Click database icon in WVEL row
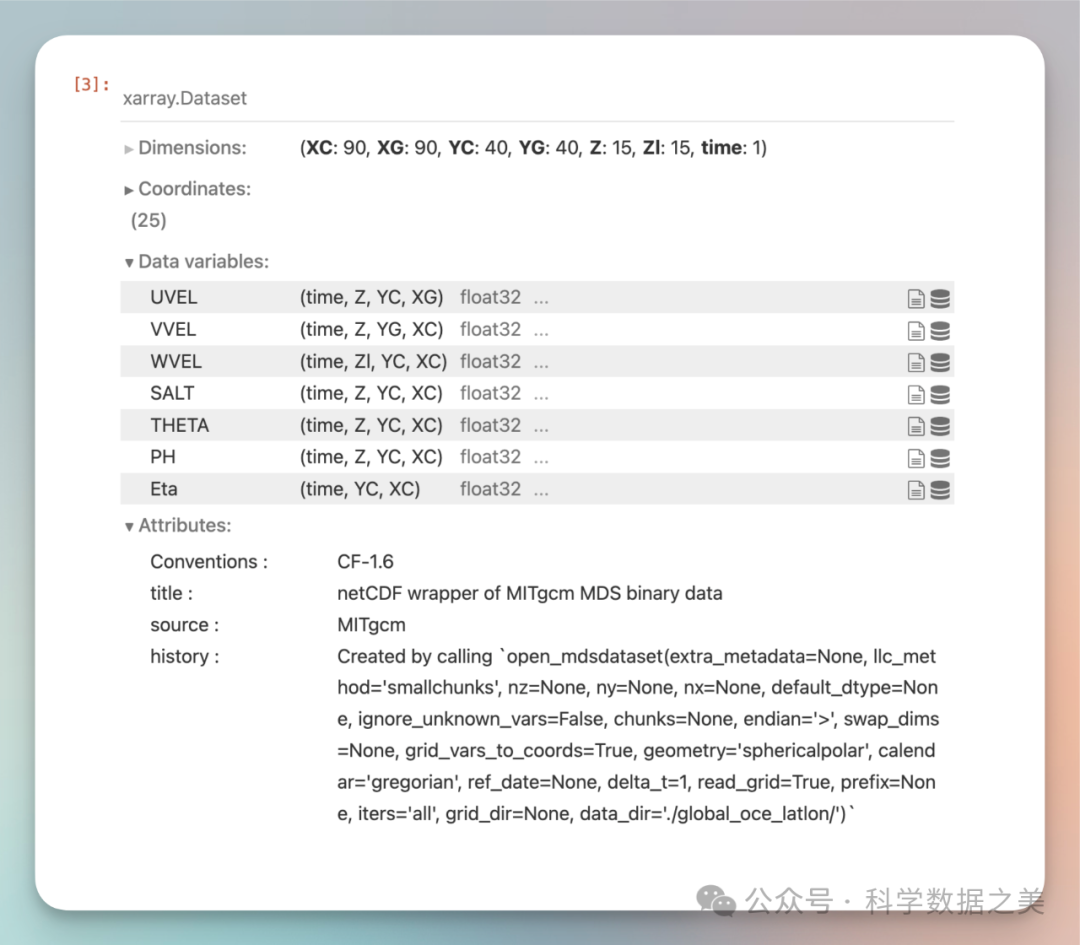Viewport: 1080px width, 945px height. click(x=940, y=362)
